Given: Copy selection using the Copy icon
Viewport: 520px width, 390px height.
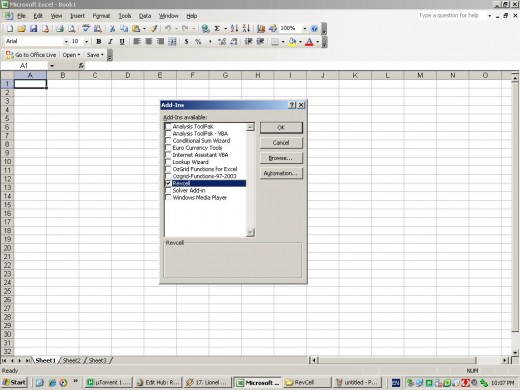Looking at the screenshot, I should [x=124, y=29].
